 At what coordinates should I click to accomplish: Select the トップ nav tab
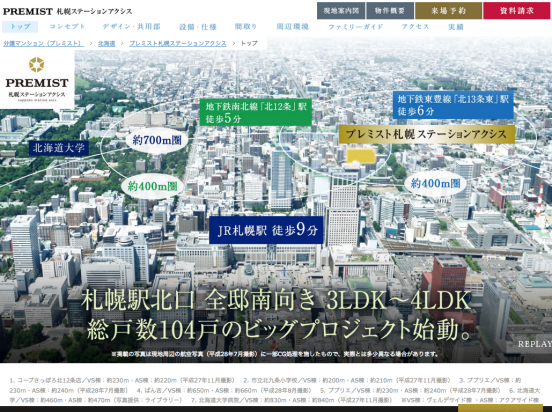click(20, 27)
